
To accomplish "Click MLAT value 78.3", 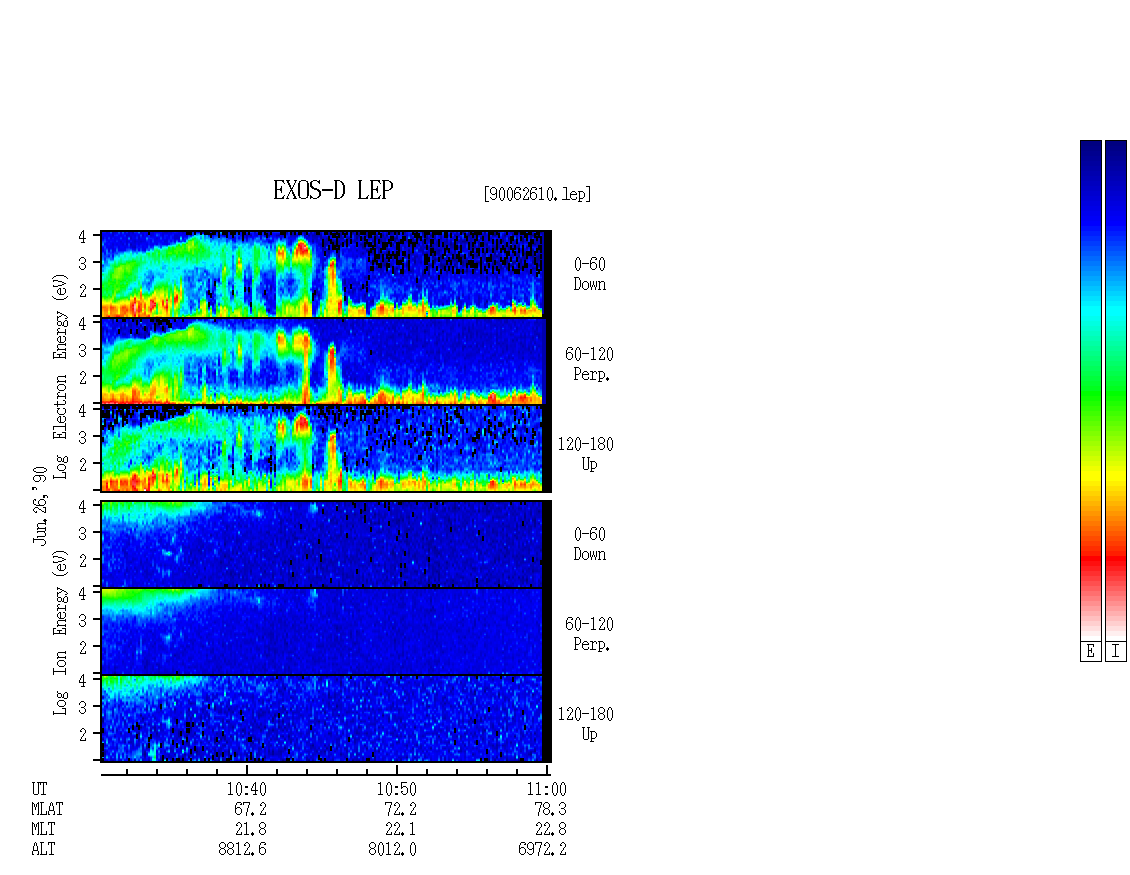I will (550, 809).
